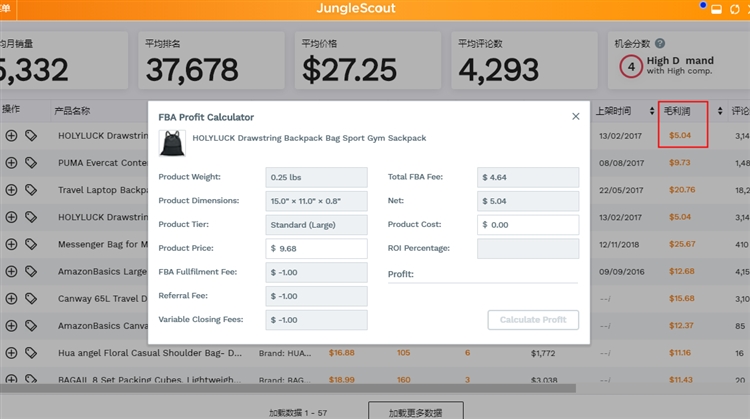Open the AmazonBasics Large product name
Screen dimensions: 750x419
(x=103, y=271)
